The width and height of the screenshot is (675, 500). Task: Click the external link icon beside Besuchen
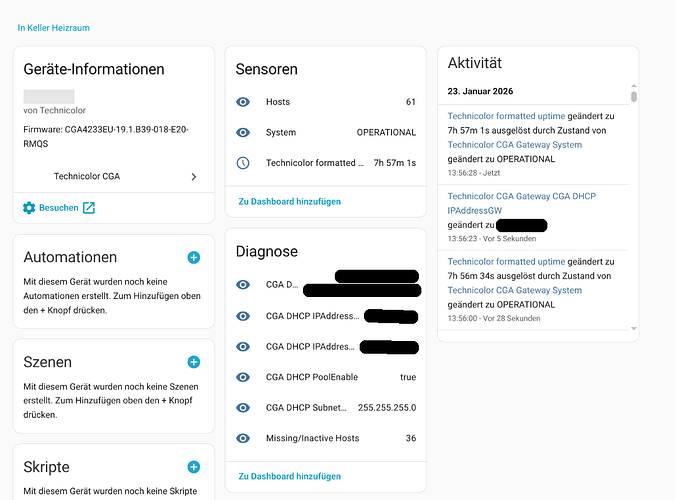click(89, 208)
